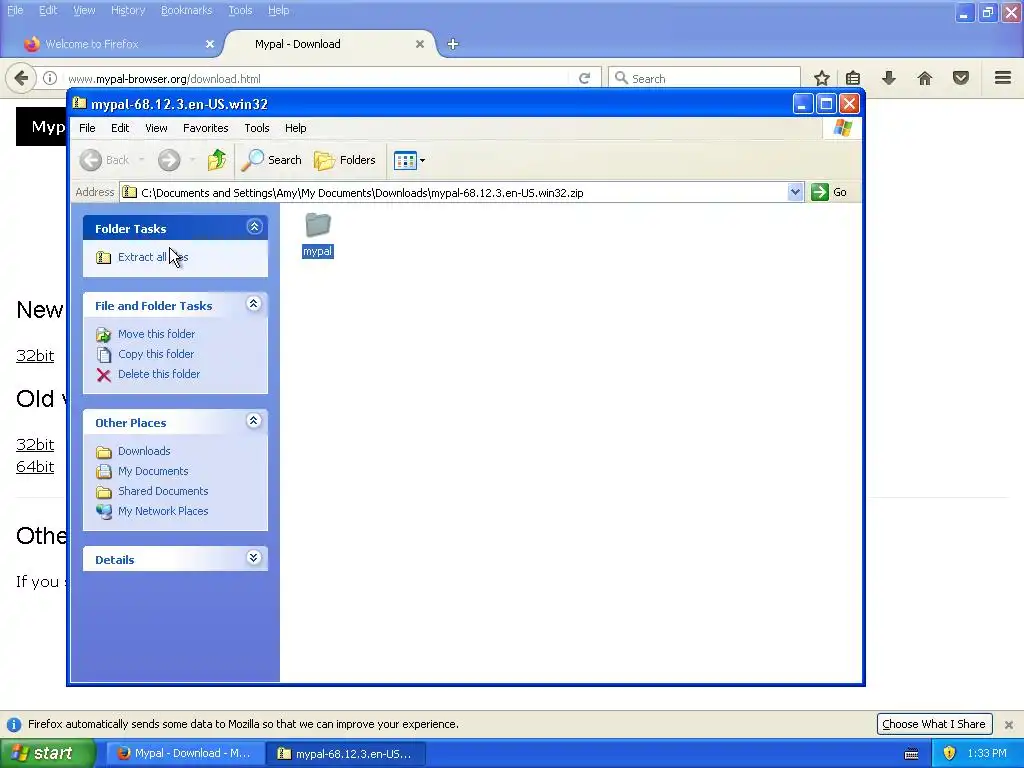Collapse the Folder Tasks panel
Screen dimensions: 1024x768
(x=254, y=227)
